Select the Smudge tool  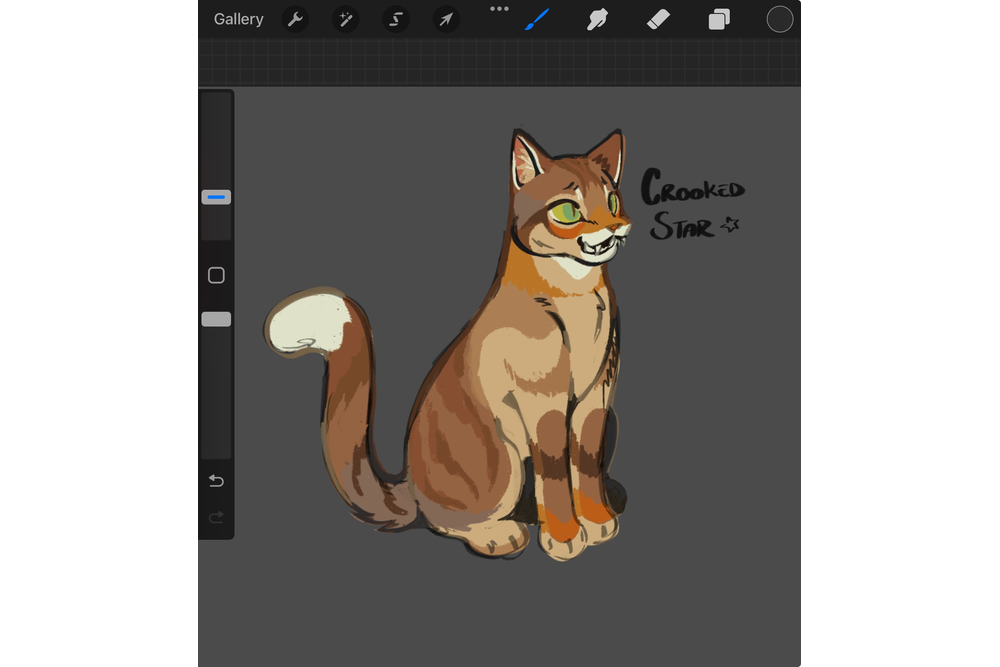[598, 20]
